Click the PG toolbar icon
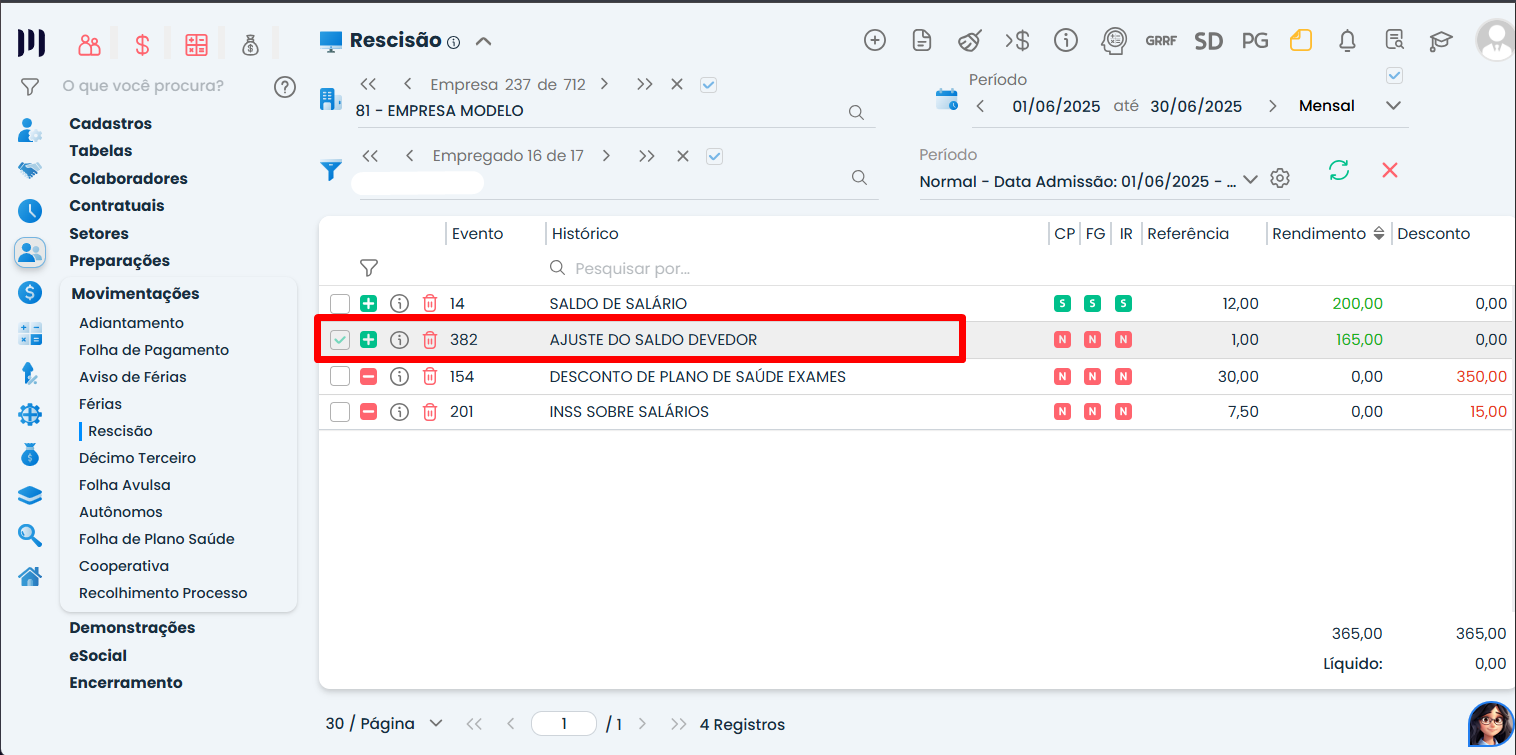Image resolution: width=1516 pixels, height=755 pixels. coord(1255,41)
